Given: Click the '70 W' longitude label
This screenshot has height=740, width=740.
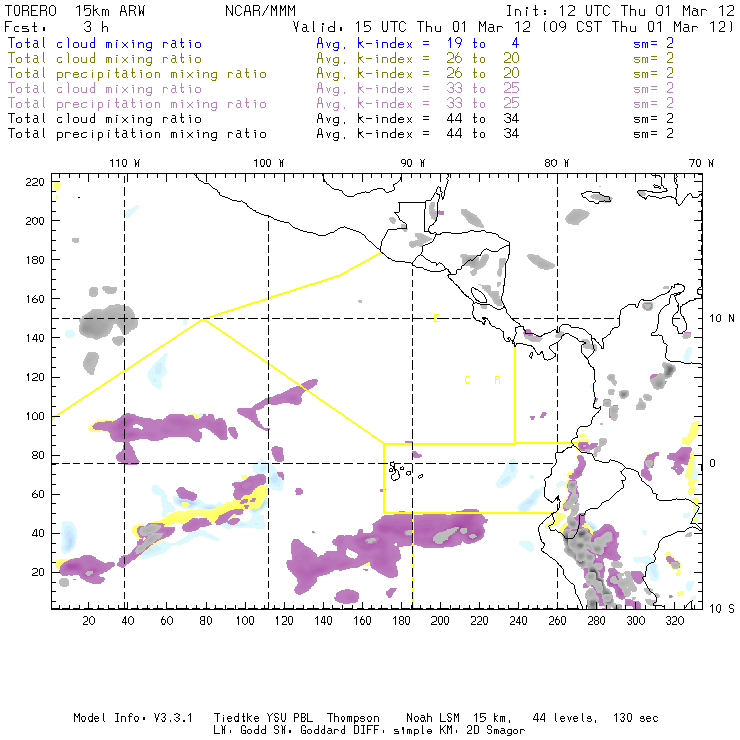Looking at the screenshot, I should 701,163.
